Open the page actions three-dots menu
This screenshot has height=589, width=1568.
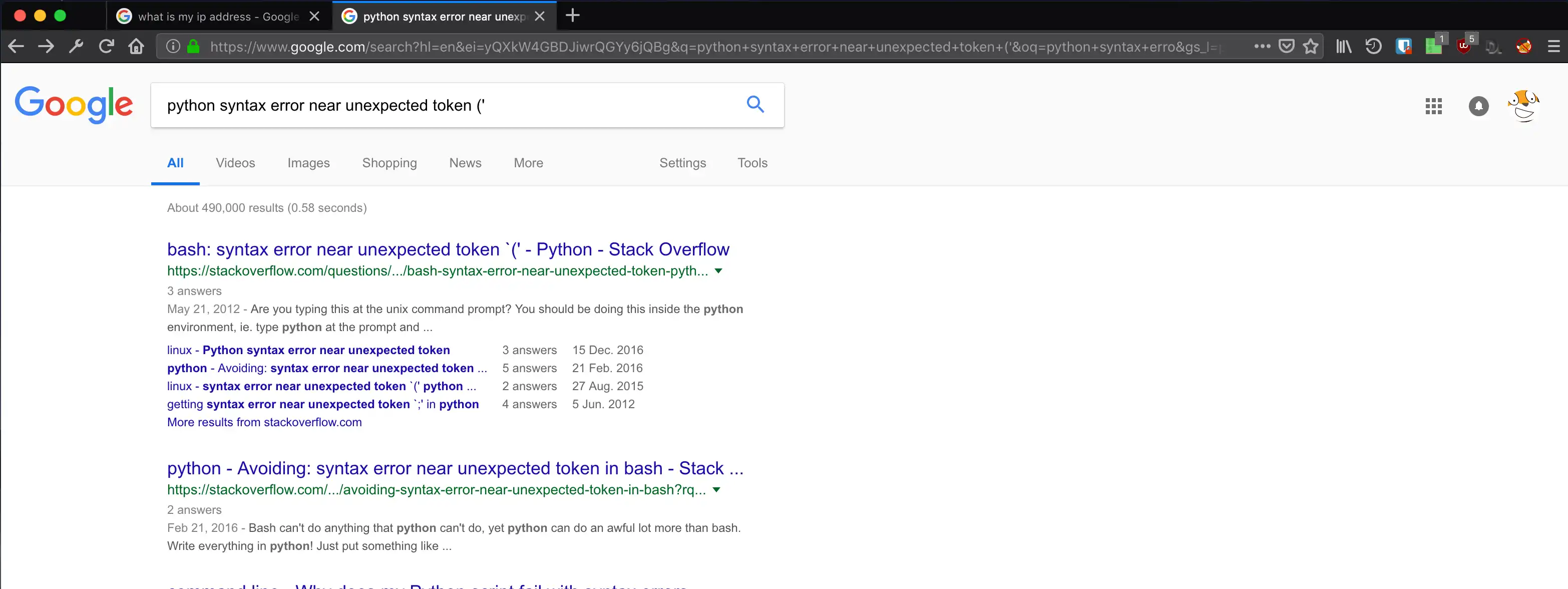coord(1262,46)
